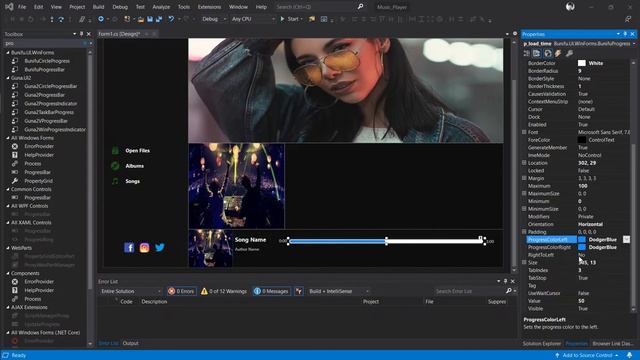Click the new item blue circle toolbar icon
Viewport: 640px width, 360px height.
point(101,19)
